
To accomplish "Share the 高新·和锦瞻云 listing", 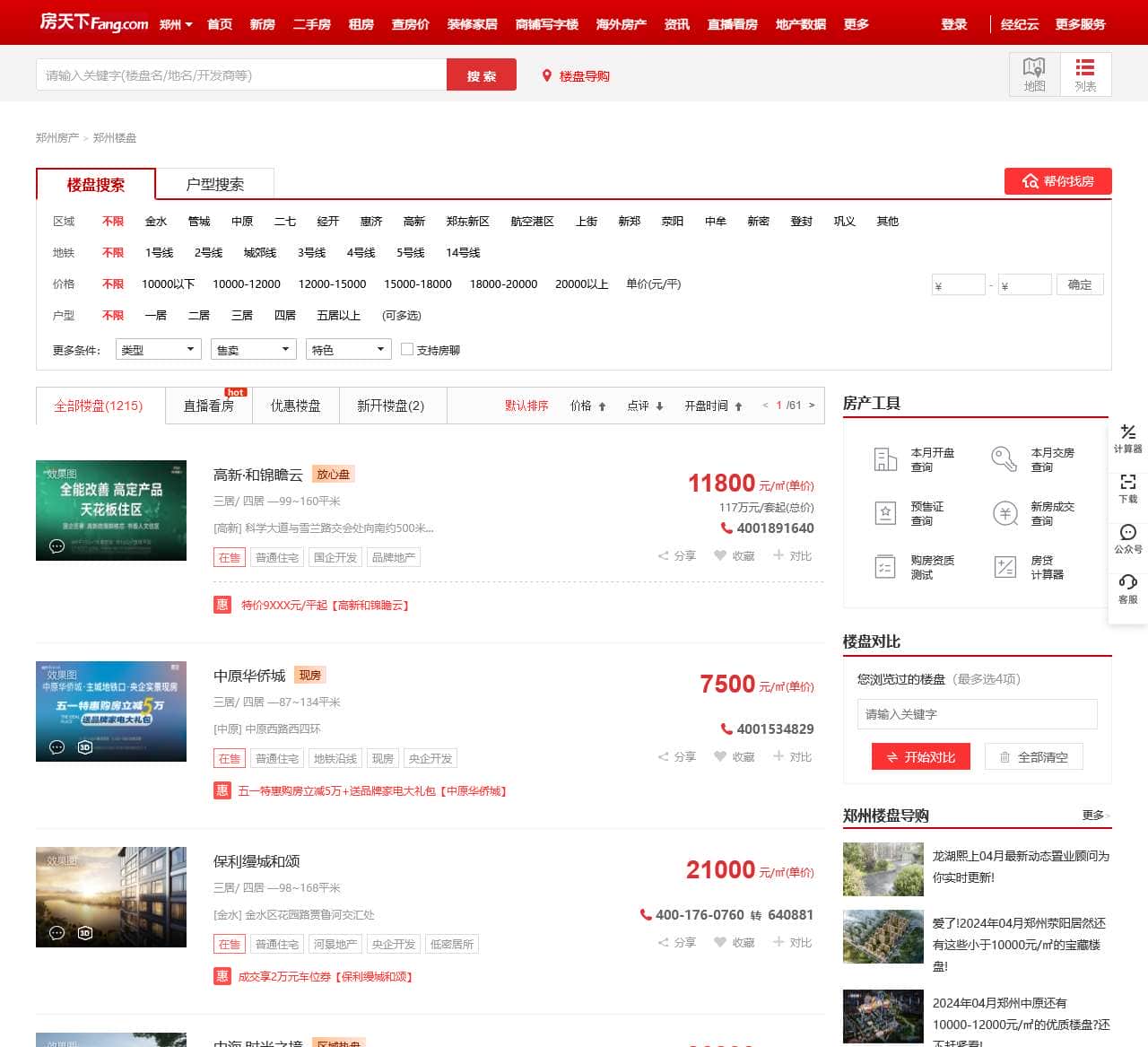I will (x=676, y=556).
